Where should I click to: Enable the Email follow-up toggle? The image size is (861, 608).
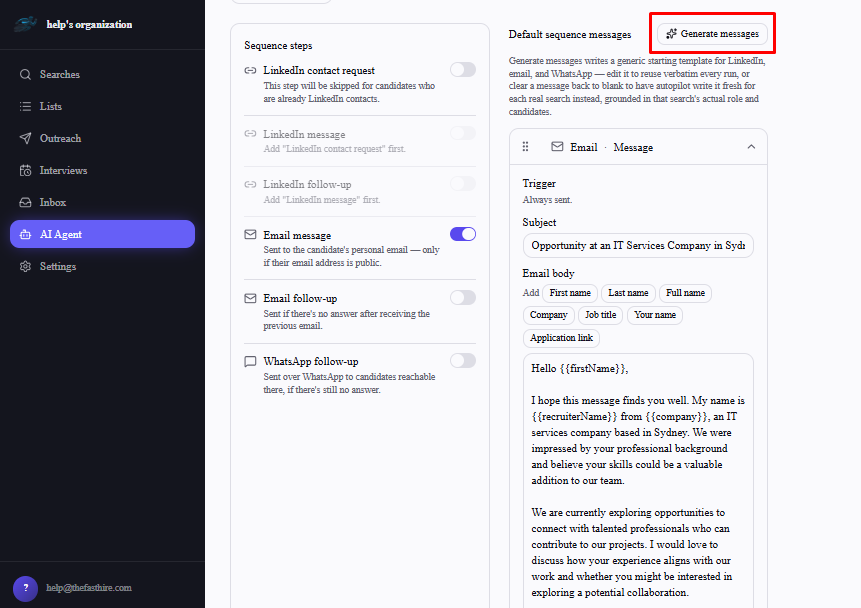click(463, 298)
